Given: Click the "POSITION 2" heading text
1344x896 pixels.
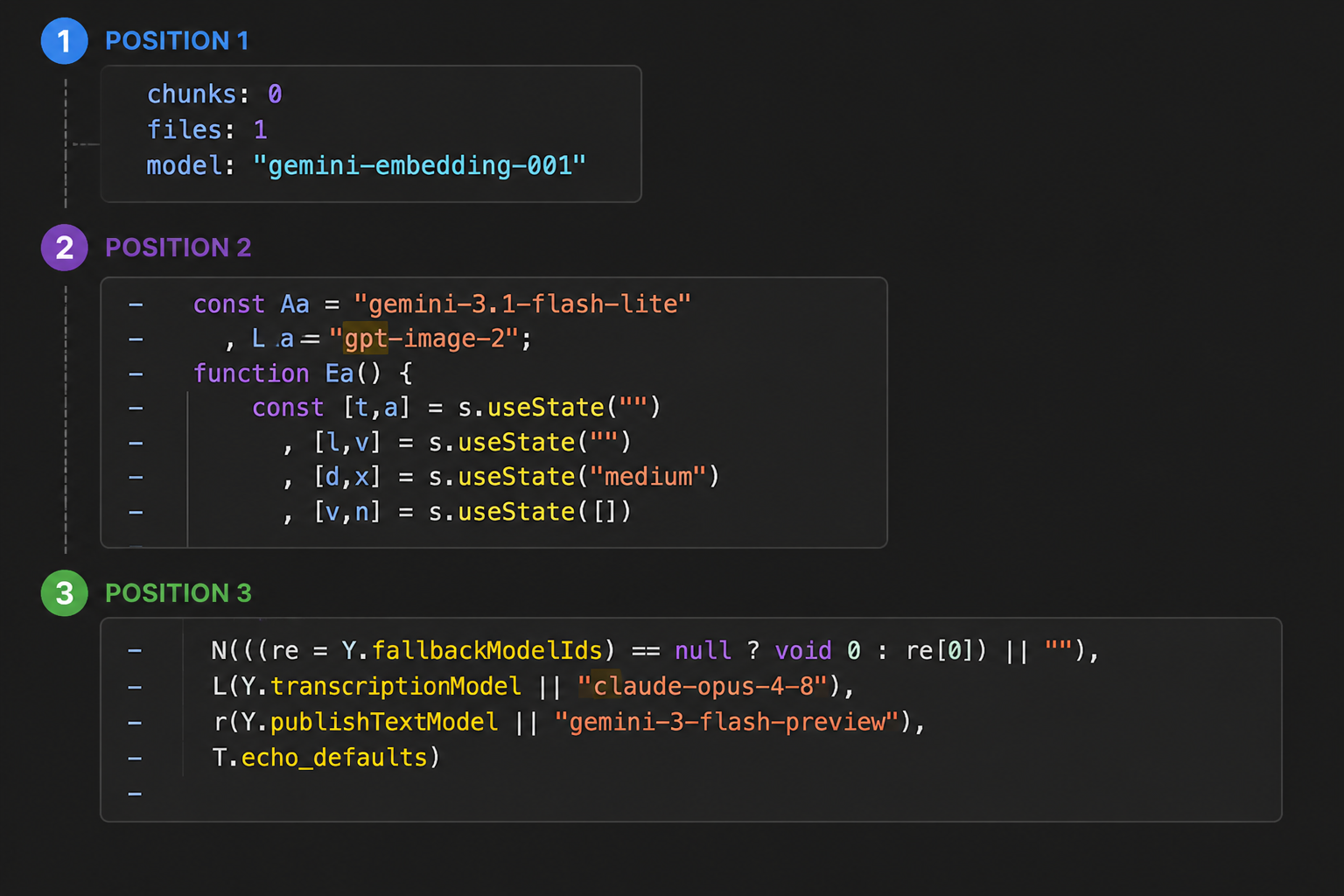Looking at the screenshot, I should tap(178, 248).
